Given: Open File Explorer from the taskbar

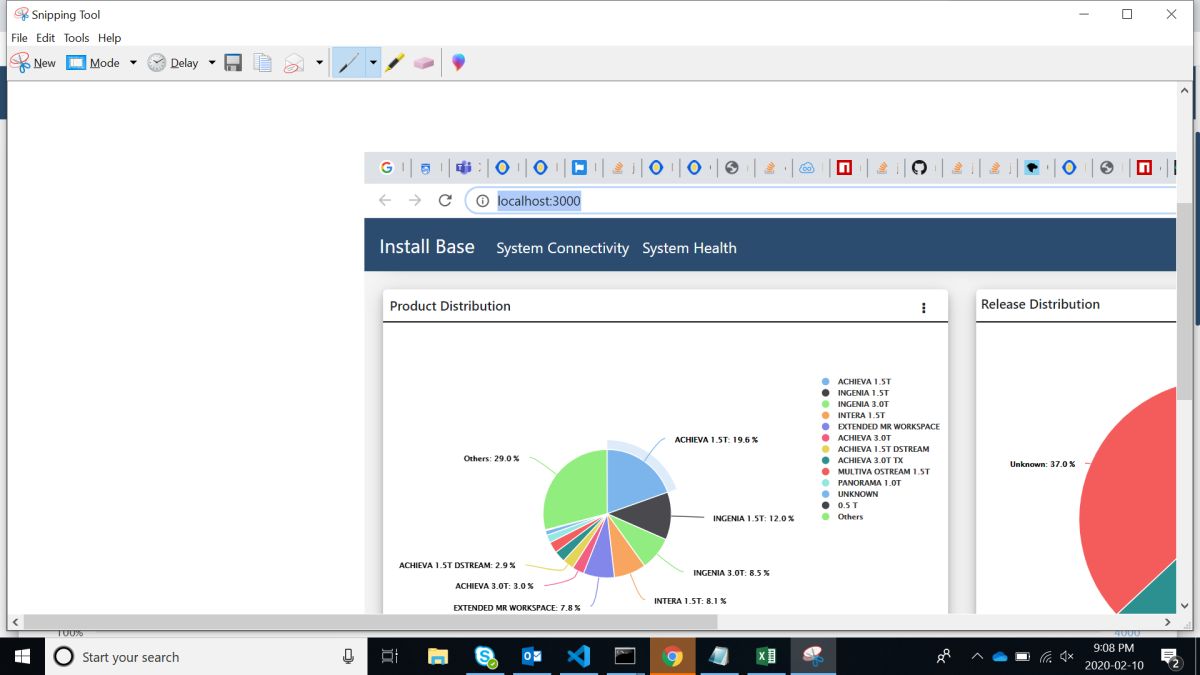Looking at the screenshot, I should point(438,656).
